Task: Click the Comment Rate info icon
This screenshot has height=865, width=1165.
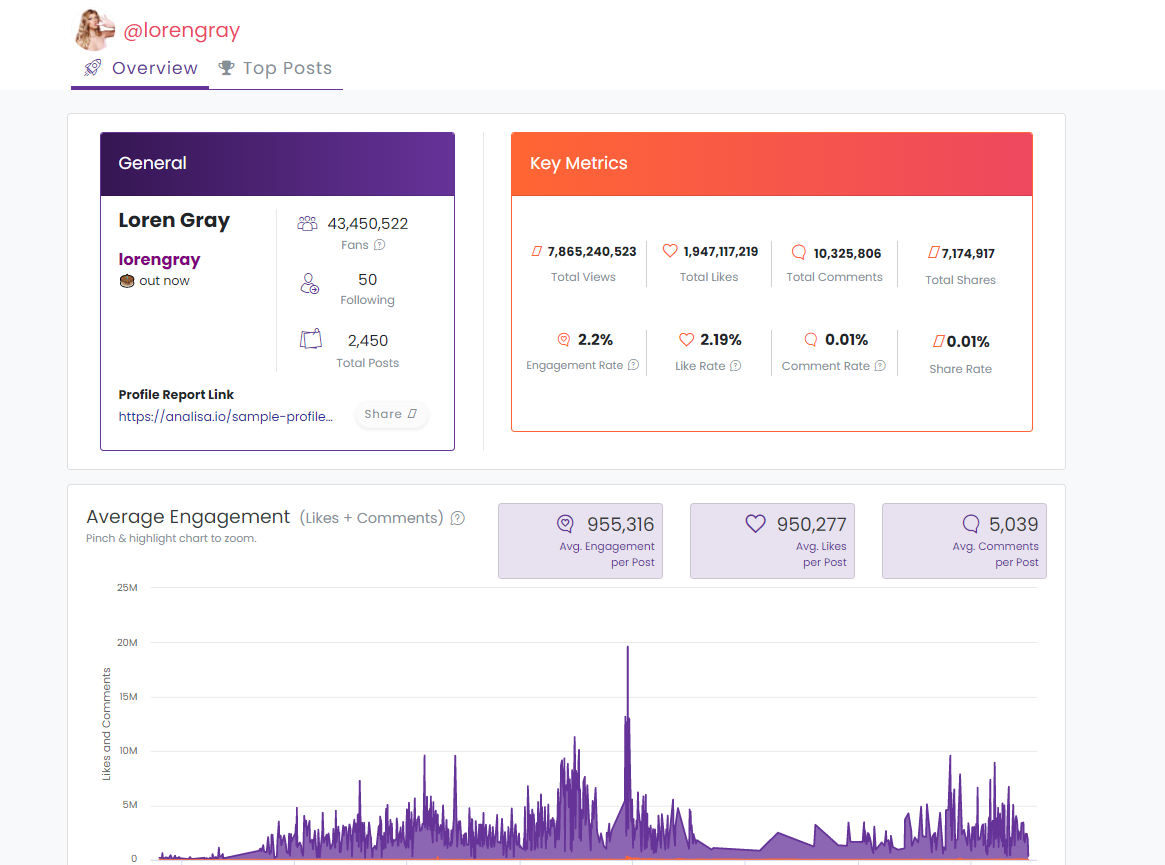Action: click(x=880, y=366)
